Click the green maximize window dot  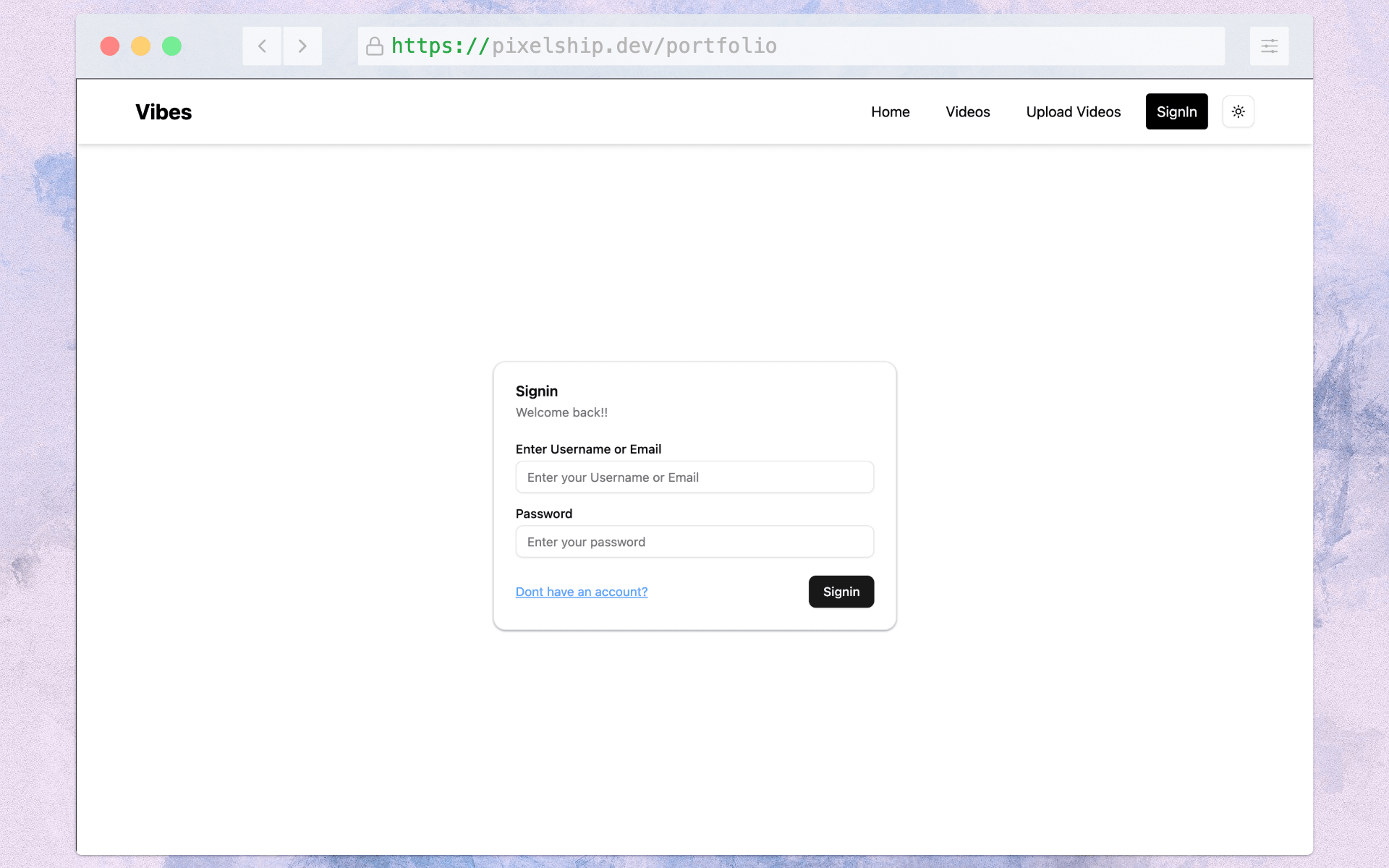point(171,46)
